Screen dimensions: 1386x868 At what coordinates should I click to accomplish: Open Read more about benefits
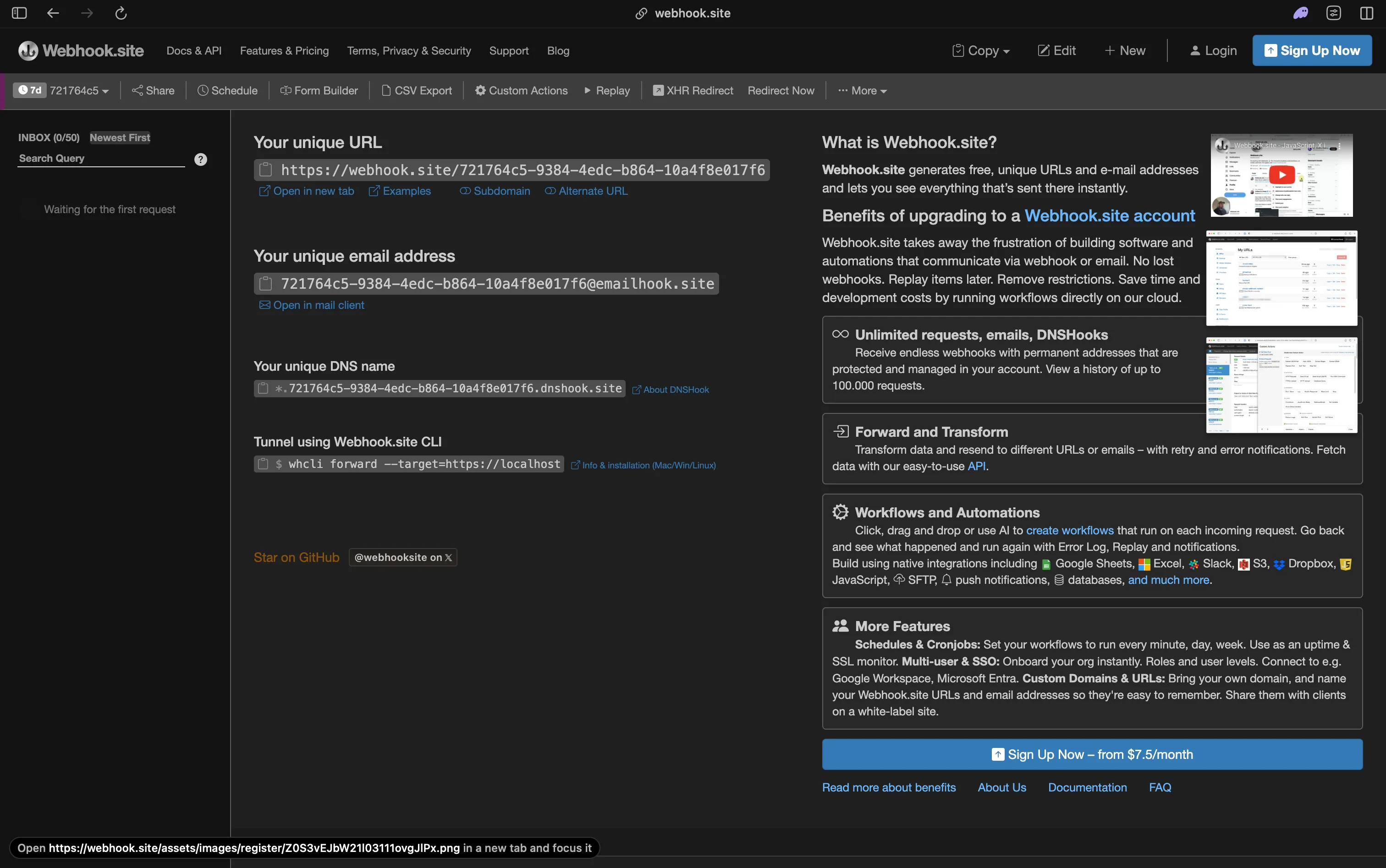pyautogui.click(x=889, y=788)
